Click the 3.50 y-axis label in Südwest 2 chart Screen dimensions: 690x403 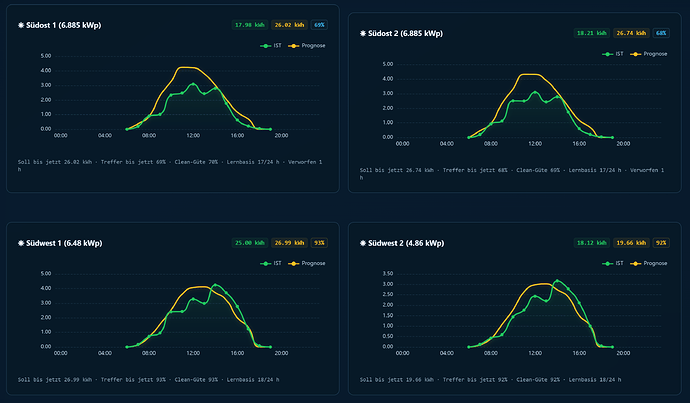[x=388, y=274]
